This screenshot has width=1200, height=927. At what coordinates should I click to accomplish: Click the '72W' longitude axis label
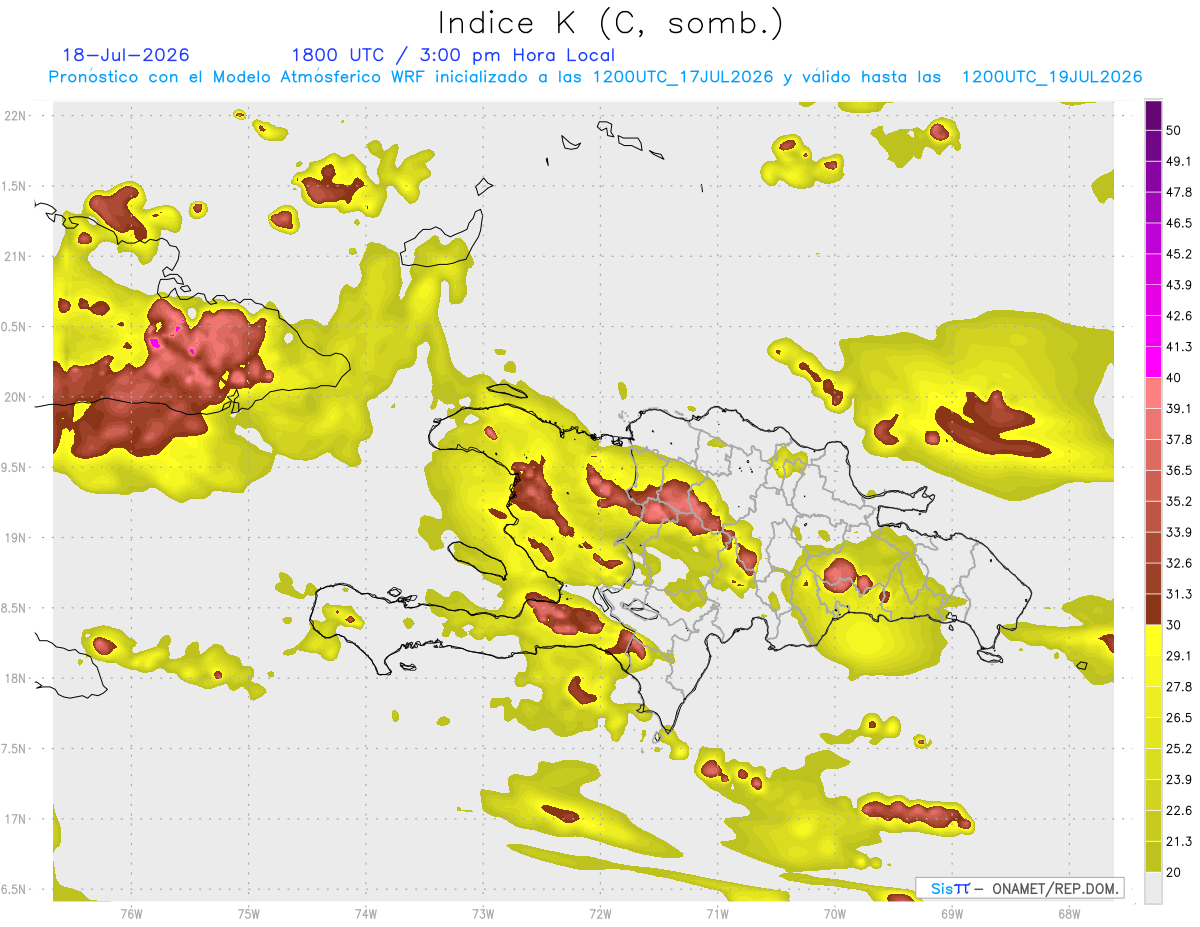tap(600, 914)
